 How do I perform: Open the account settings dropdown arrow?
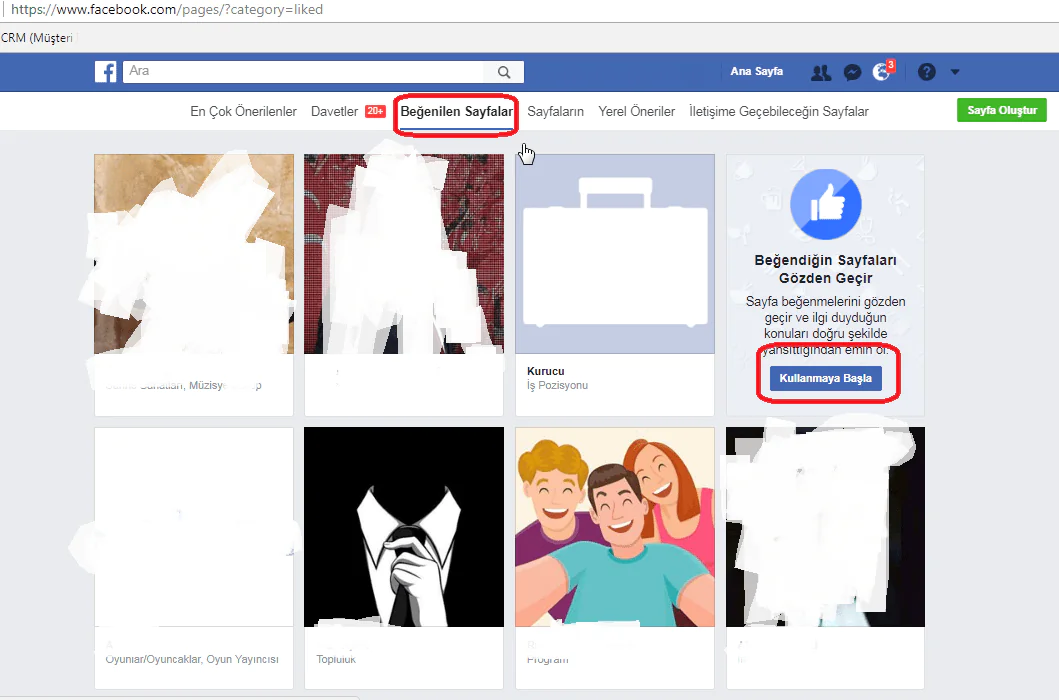click(x=954, y=71)
